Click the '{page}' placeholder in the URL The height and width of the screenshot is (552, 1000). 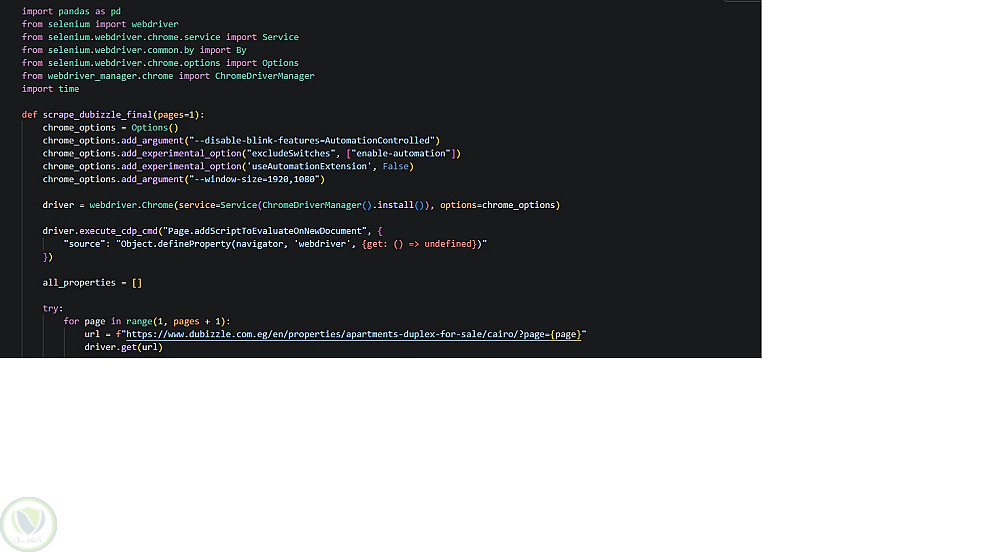(x=566, y=334)
